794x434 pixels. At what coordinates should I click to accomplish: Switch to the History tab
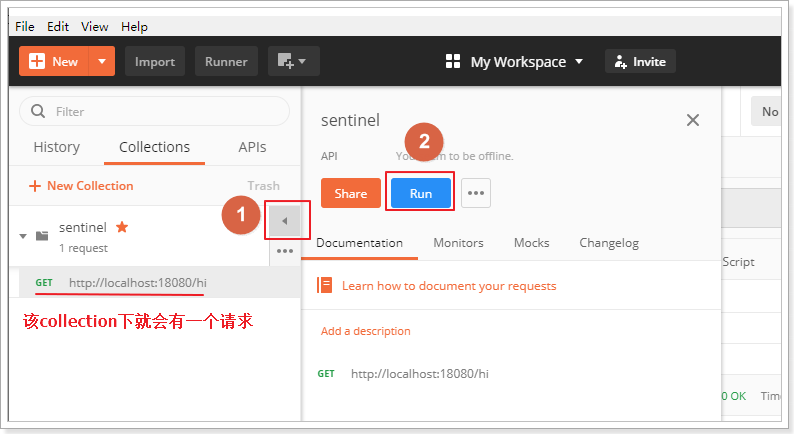56,147
